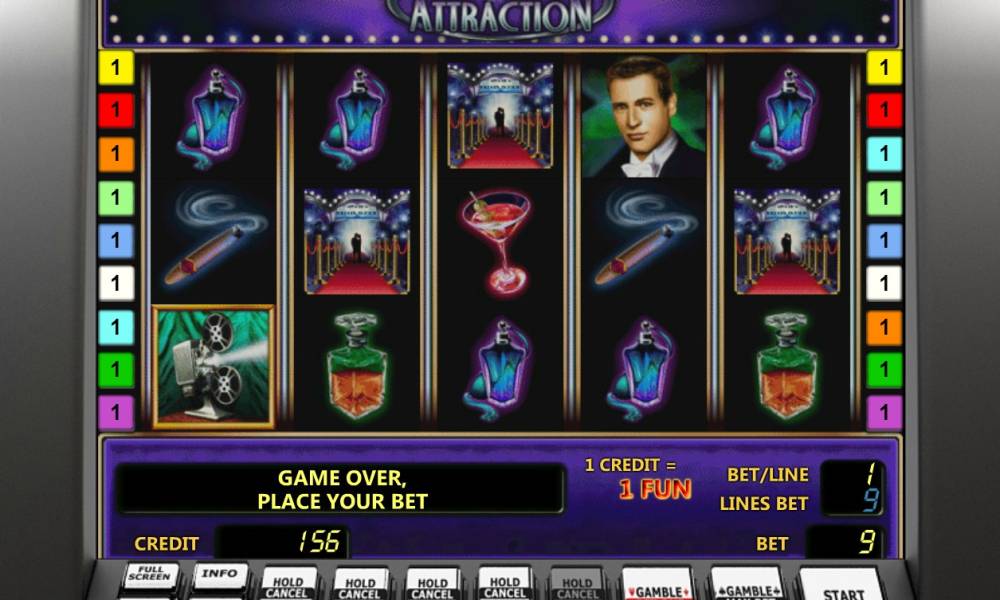Click the FULL SCREEN button
The height and width of the screenshot is (600, 1000).
point(151,577)
